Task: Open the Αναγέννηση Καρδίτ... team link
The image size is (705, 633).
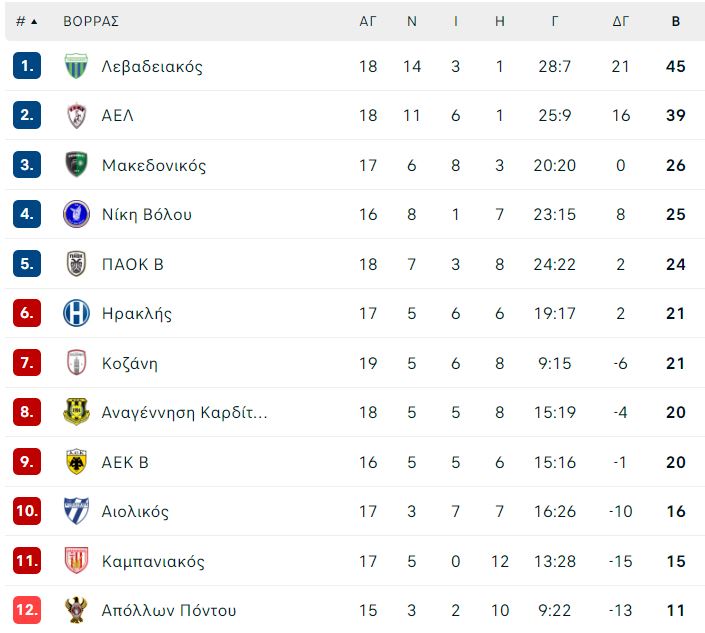Action: click(x=184, y=413)
